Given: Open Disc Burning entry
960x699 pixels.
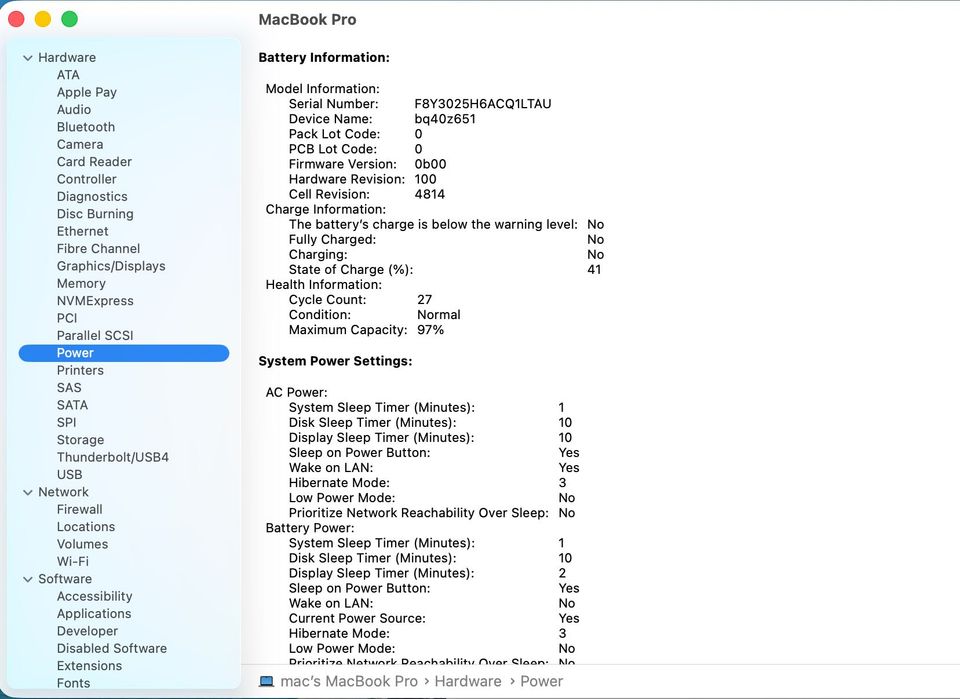Looking at the screenshot, I should pyautogui.click(x=95, y=214).
